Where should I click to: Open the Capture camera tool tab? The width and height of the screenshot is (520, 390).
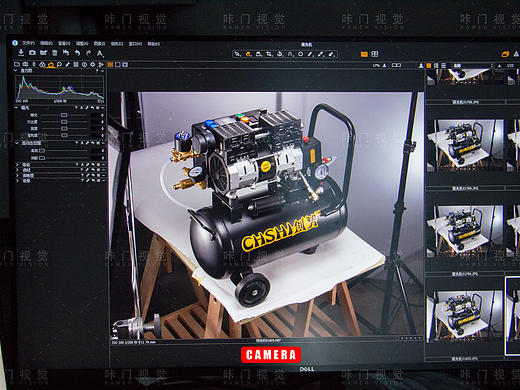coord(25,64)
